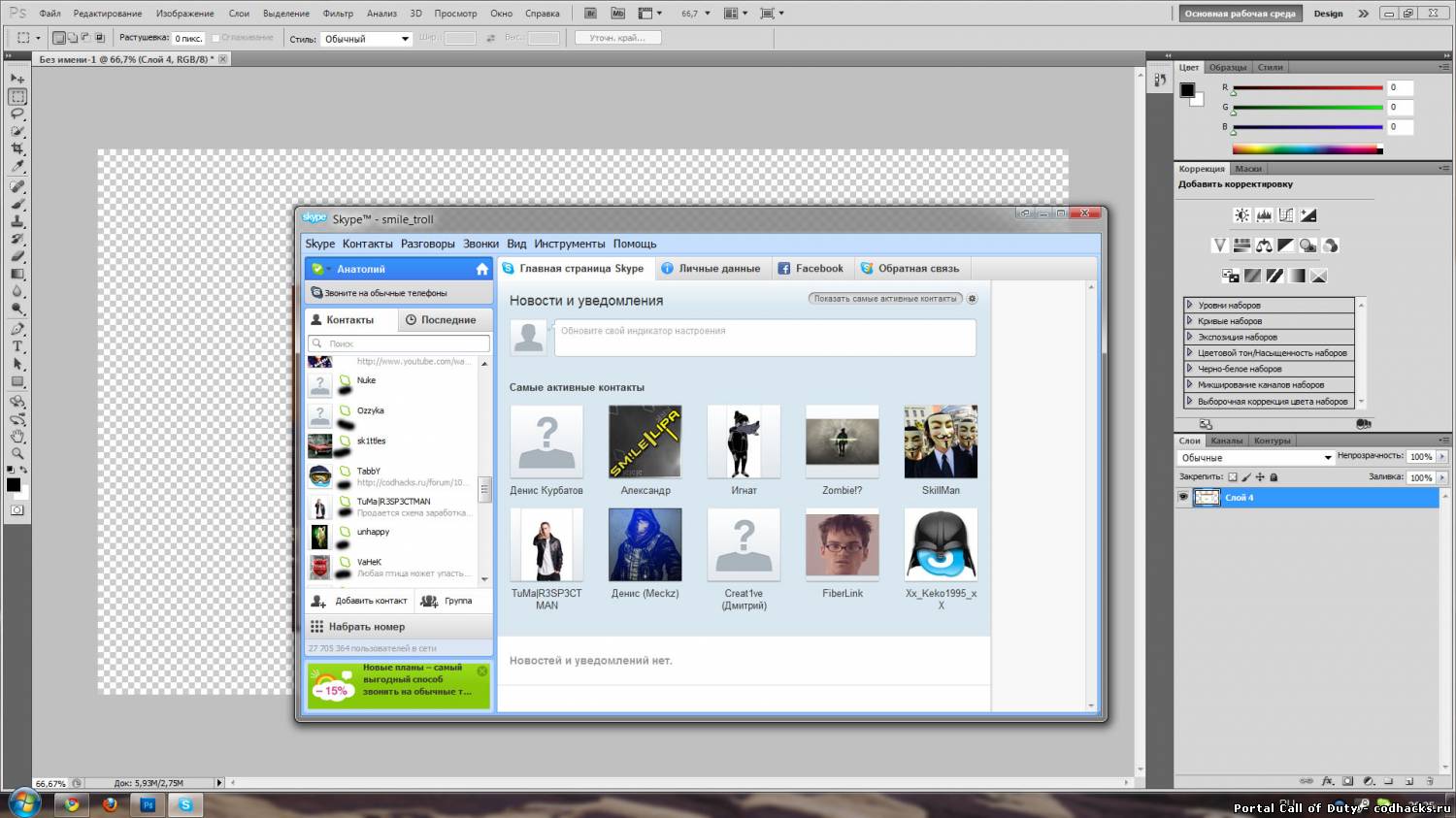
Task: Select the Gradient tool
Action: pos(17,275)
